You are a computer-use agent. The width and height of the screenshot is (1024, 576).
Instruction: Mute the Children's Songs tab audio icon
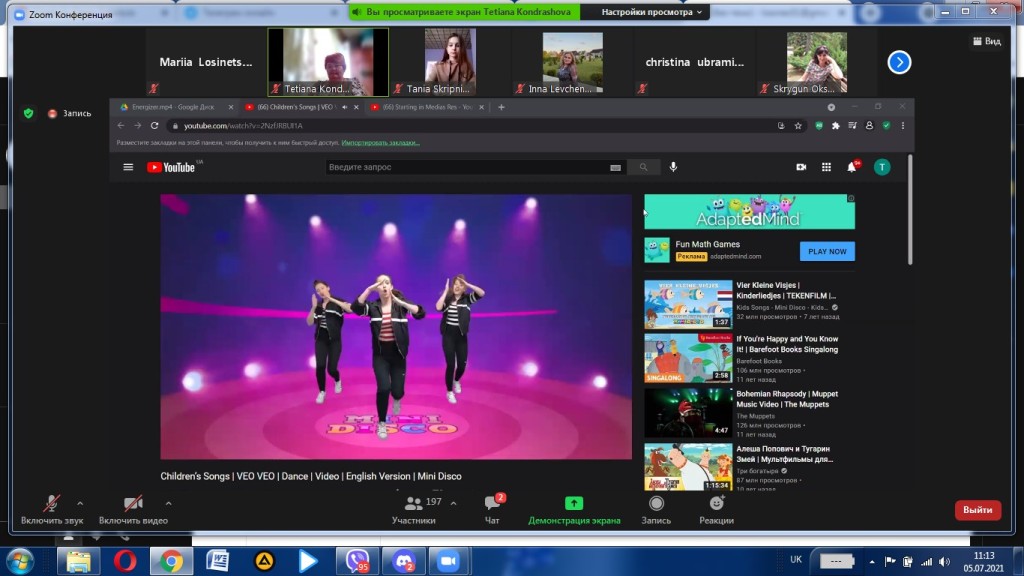pos(344,107)
